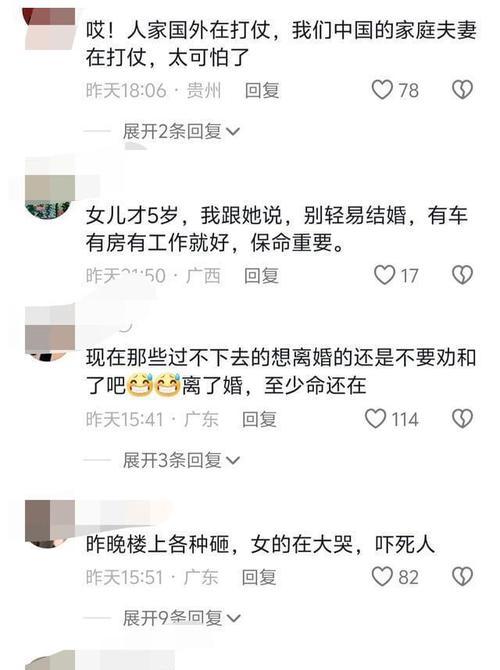
Task: Reply to the 15:41 Guangdong comment
Action: point(259,419)
